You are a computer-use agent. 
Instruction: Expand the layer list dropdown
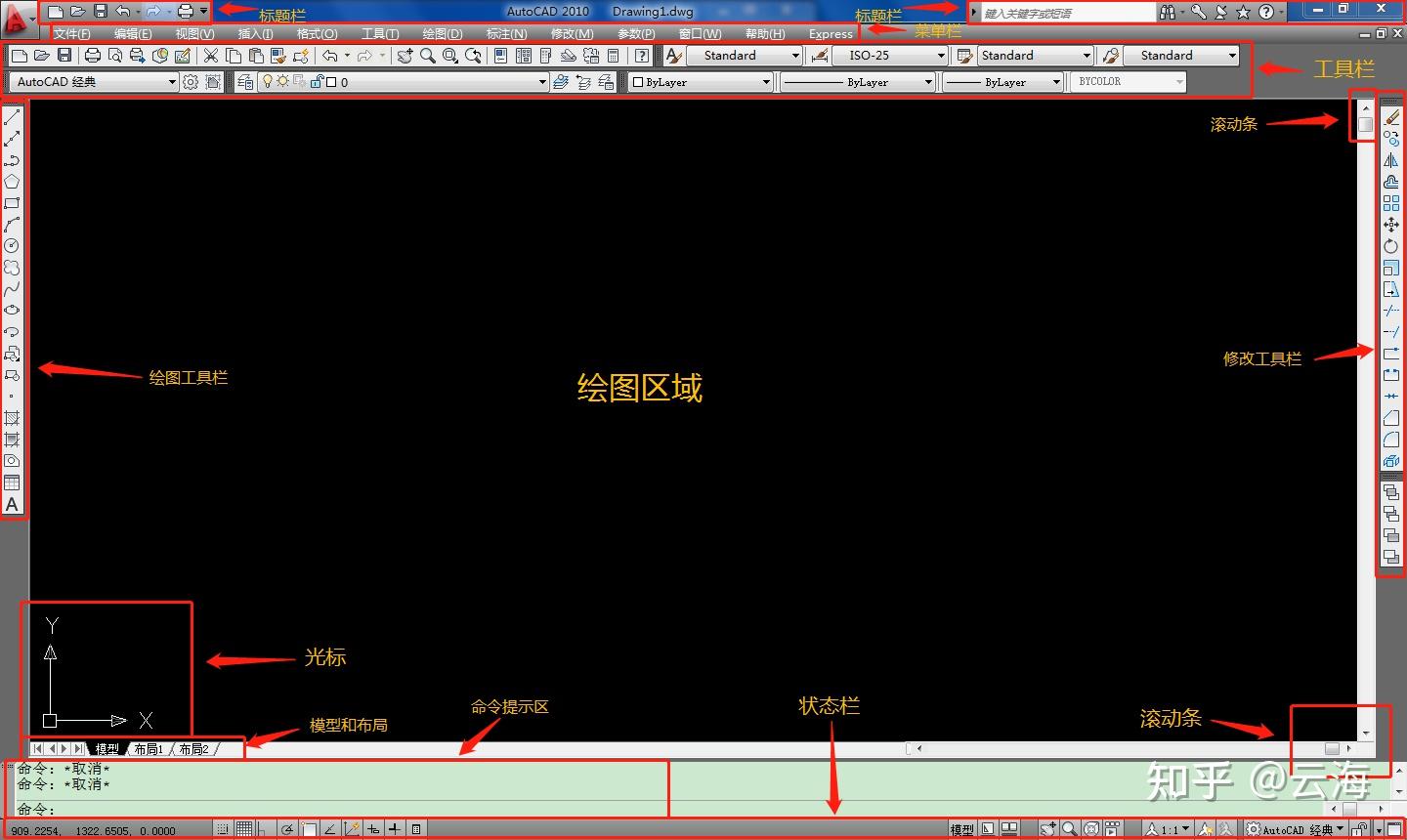pos(542,82)
